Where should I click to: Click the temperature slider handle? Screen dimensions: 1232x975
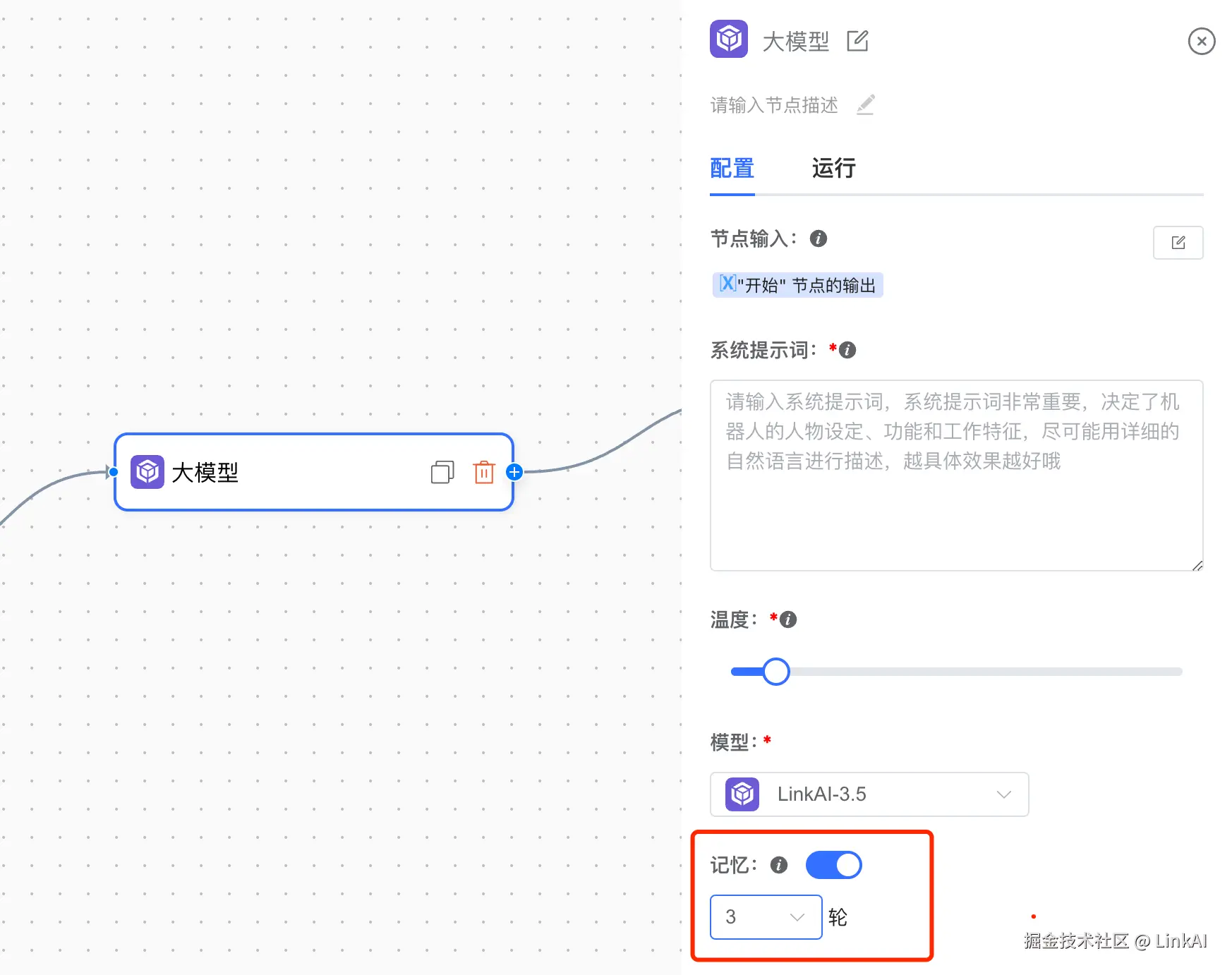pos(776,671)
